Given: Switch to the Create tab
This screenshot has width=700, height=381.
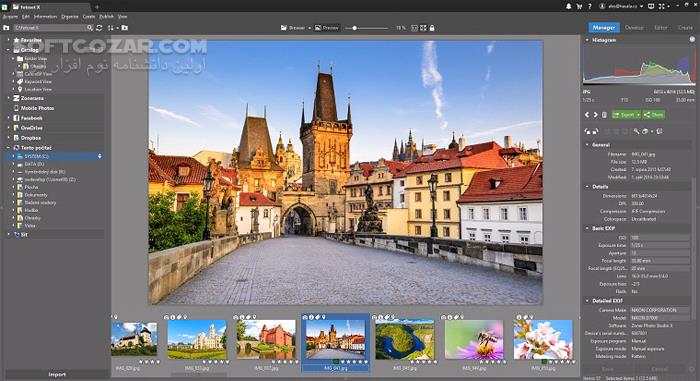Looking at the screenshot, I should pyautogui.click(x=685, y=27).
